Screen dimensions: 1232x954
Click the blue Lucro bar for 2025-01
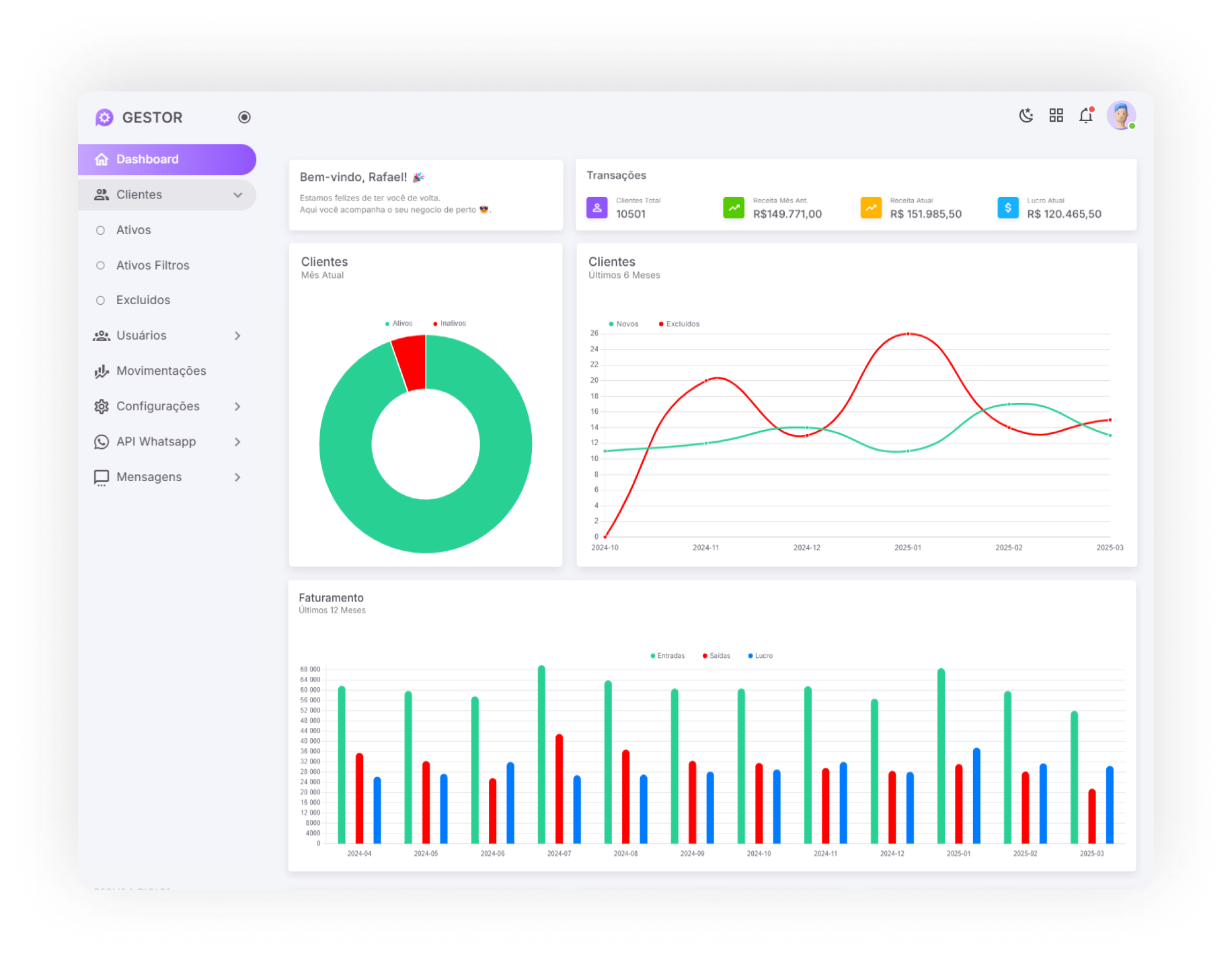[x=976, y=796]
